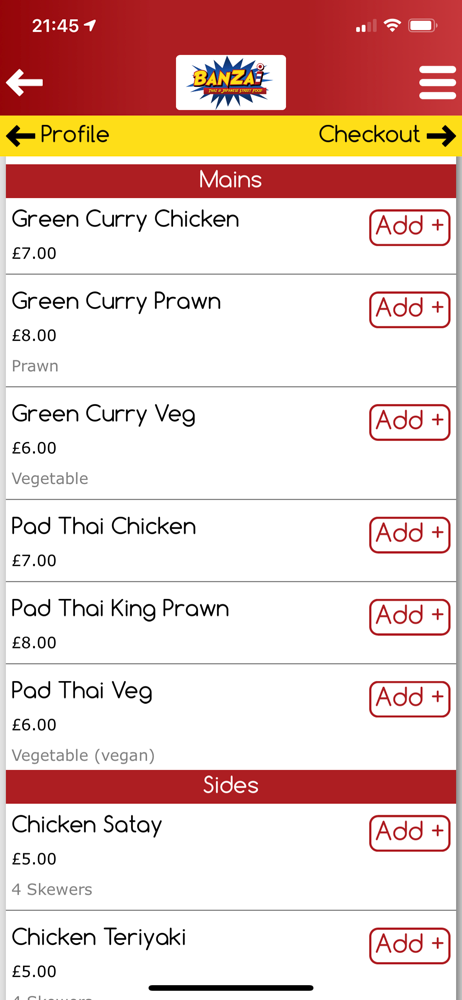The image size is (462, 1000).
Task: Select the Sides section header
Action: pyautogui.click(x=231, y=786)
